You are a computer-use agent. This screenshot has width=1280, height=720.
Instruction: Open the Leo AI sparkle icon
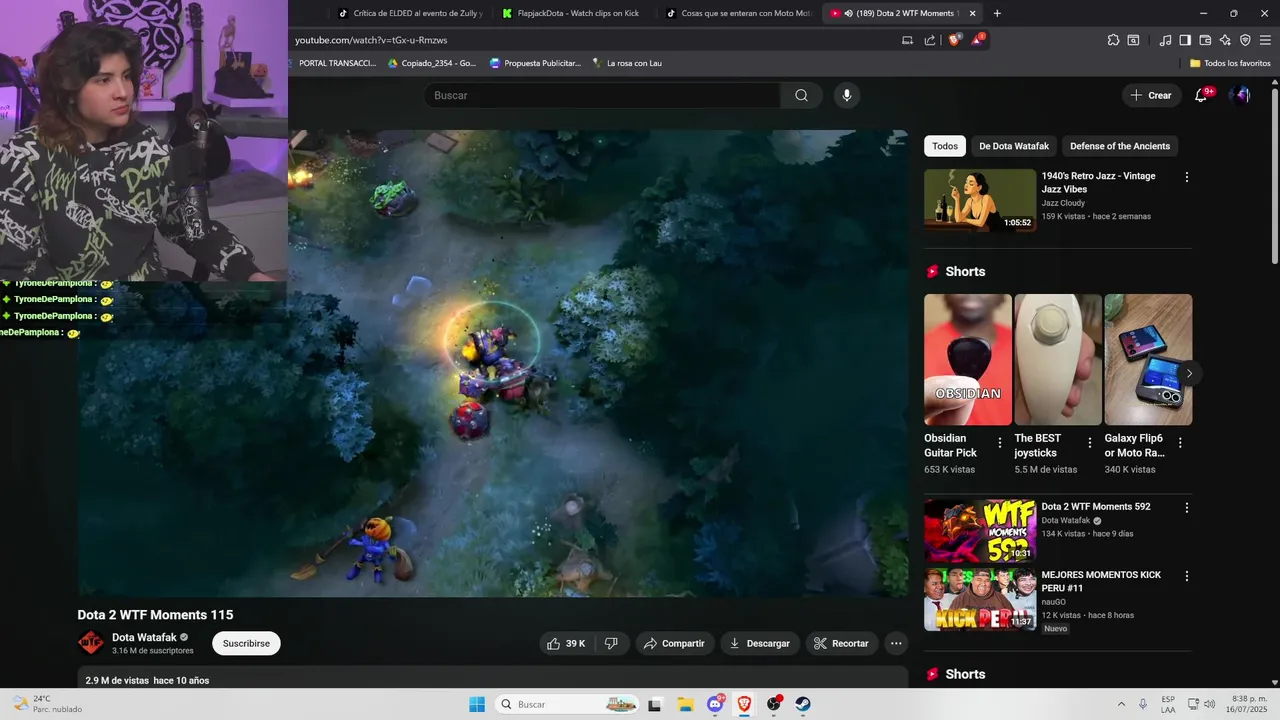[1225, 40]
